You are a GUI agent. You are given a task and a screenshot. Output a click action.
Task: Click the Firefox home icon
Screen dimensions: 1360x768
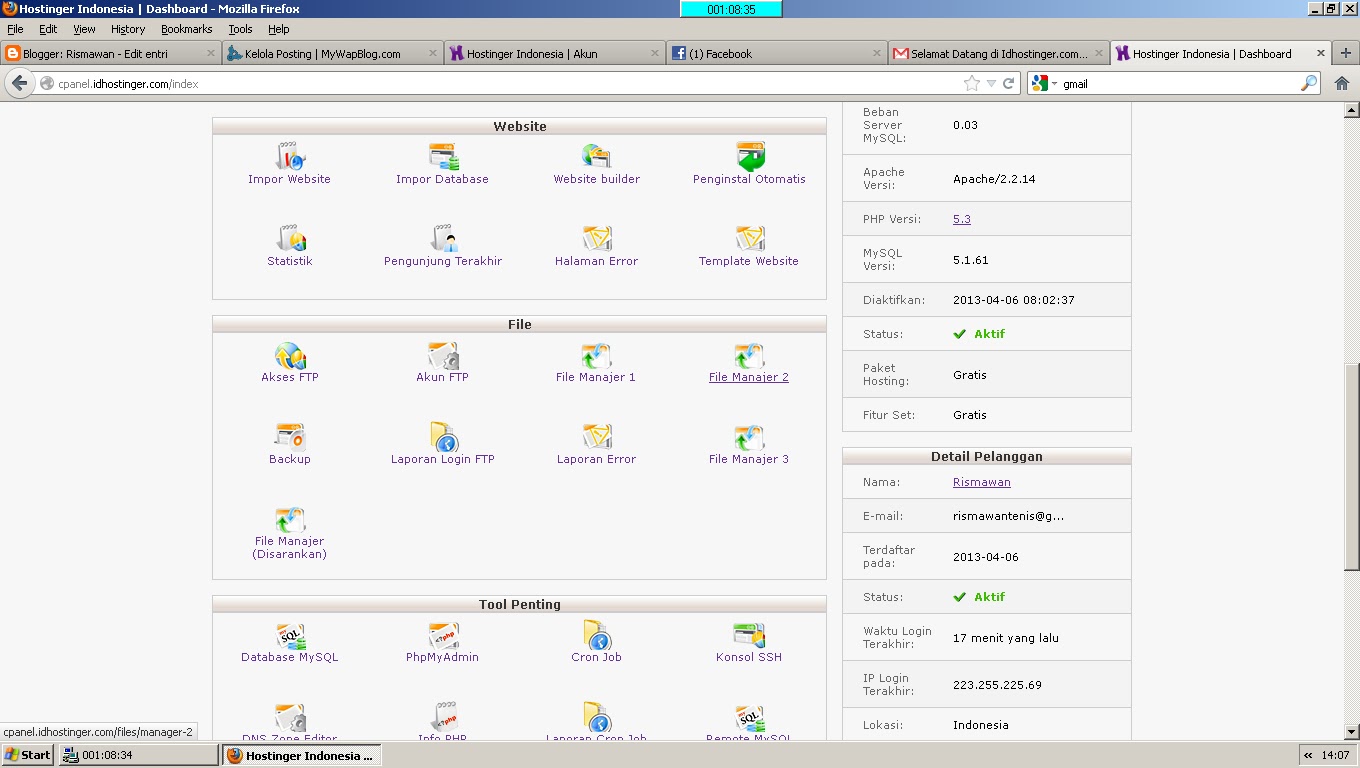(x=1342, y=84)
